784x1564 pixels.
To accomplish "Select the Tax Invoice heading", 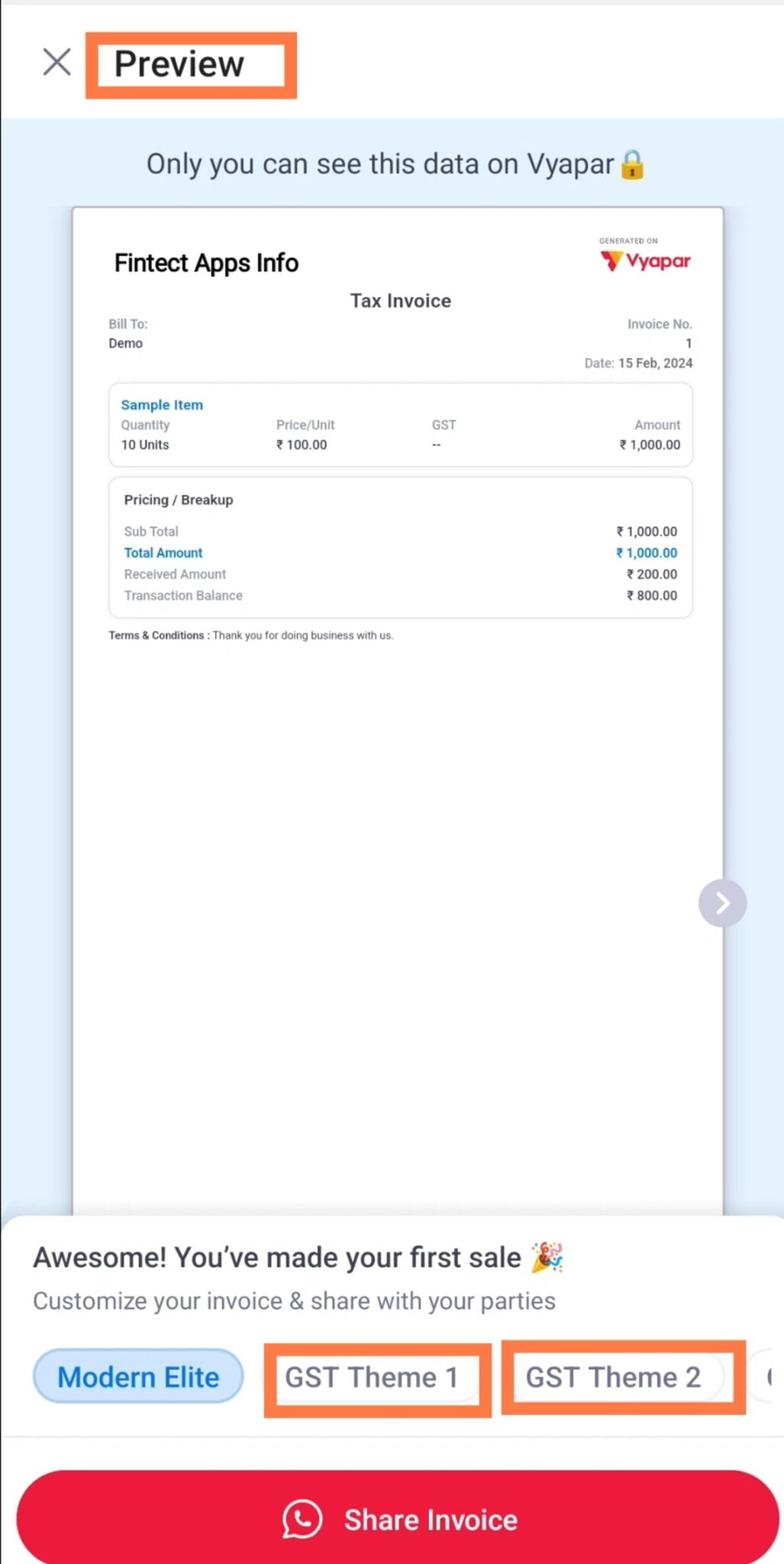I will pos(400,300).
